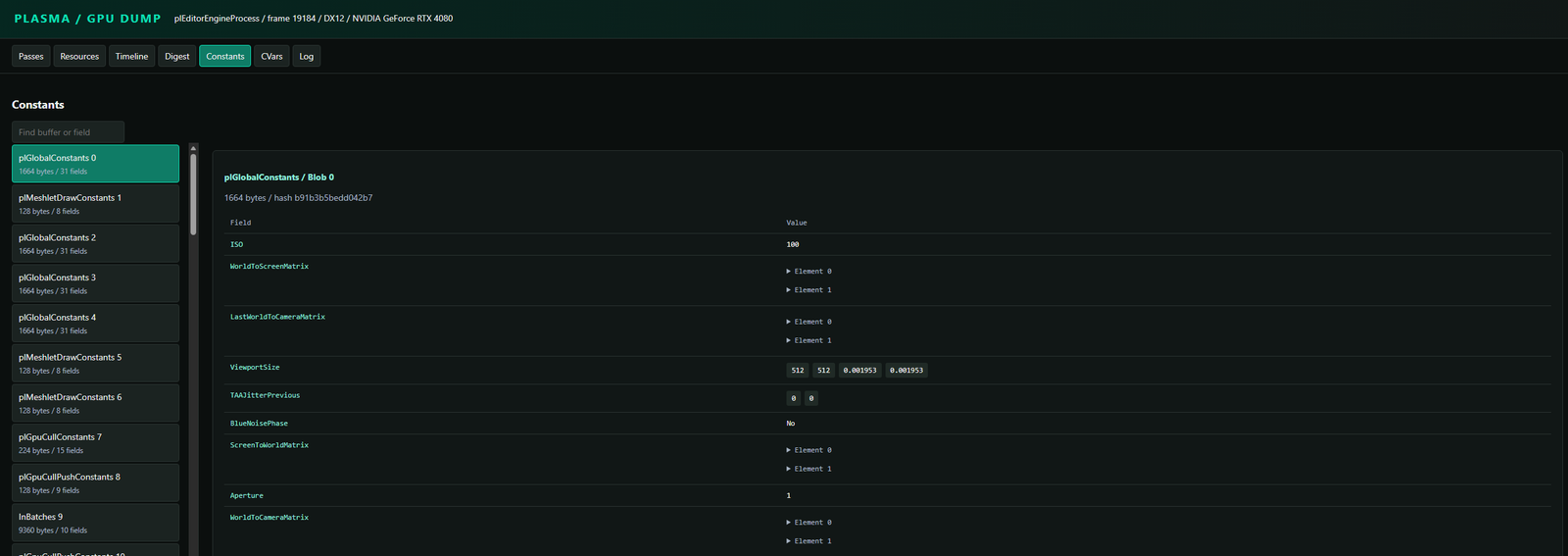
Task: Click the WorldToCameraMatrix field name
Action: click(x=269, y=517)
